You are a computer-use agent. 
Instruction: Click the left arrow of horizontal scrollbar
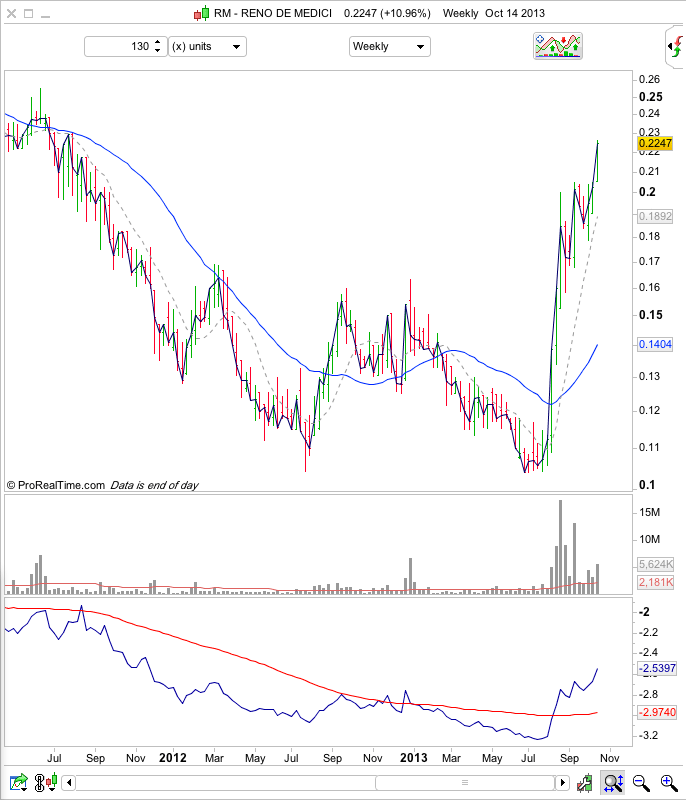tap(69, 782)
